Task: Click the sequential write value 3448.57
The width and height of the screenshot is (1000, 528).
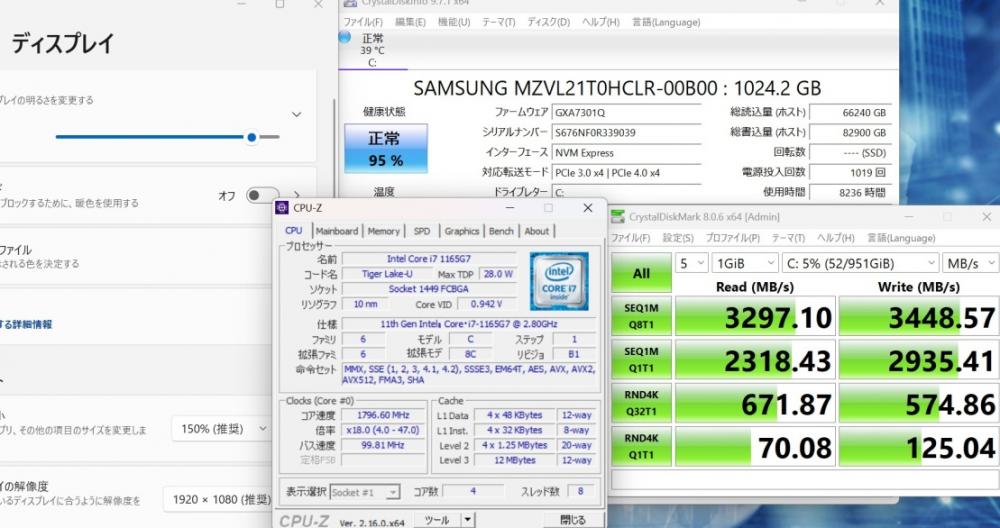Action: 918,317
